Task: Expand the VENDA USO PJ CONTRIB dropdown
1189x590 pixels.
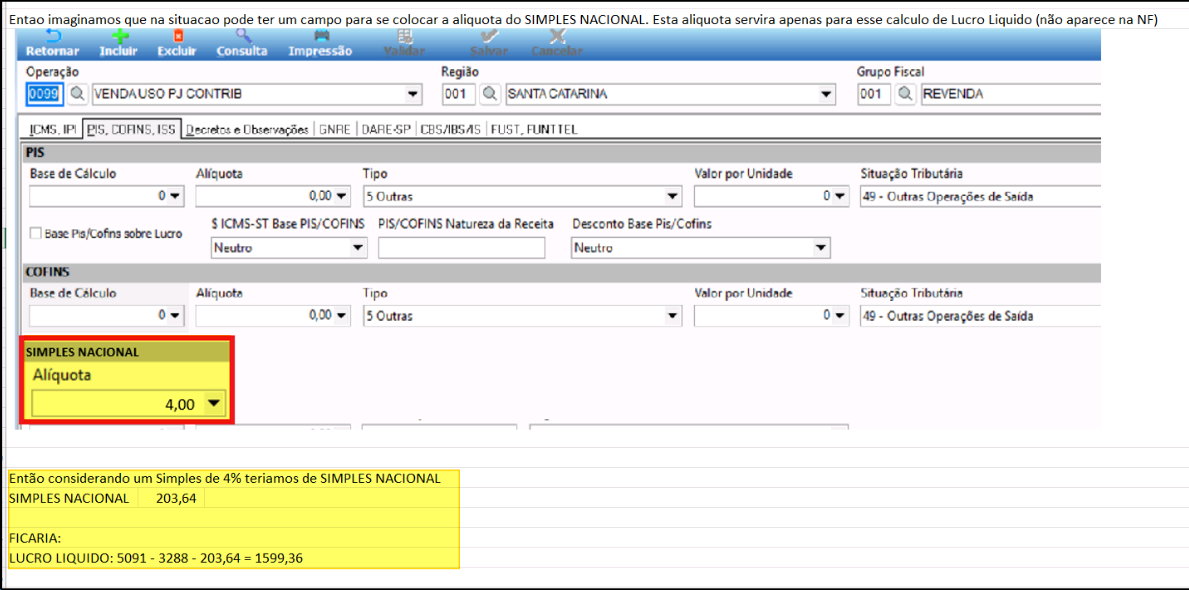Action: coord(413,95)
